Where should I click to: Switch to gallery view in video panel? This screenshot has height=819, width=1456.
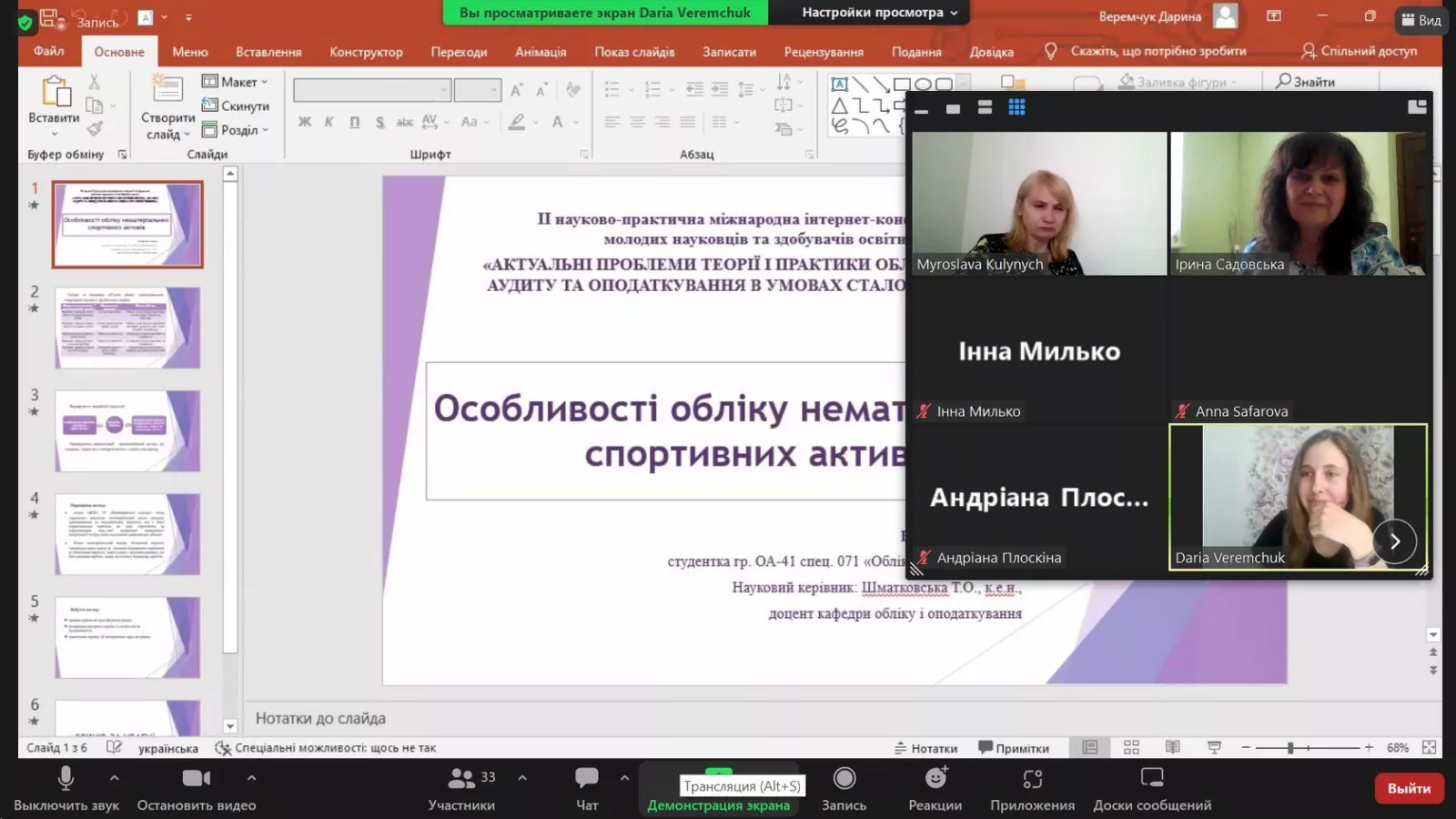(1016, 106)
